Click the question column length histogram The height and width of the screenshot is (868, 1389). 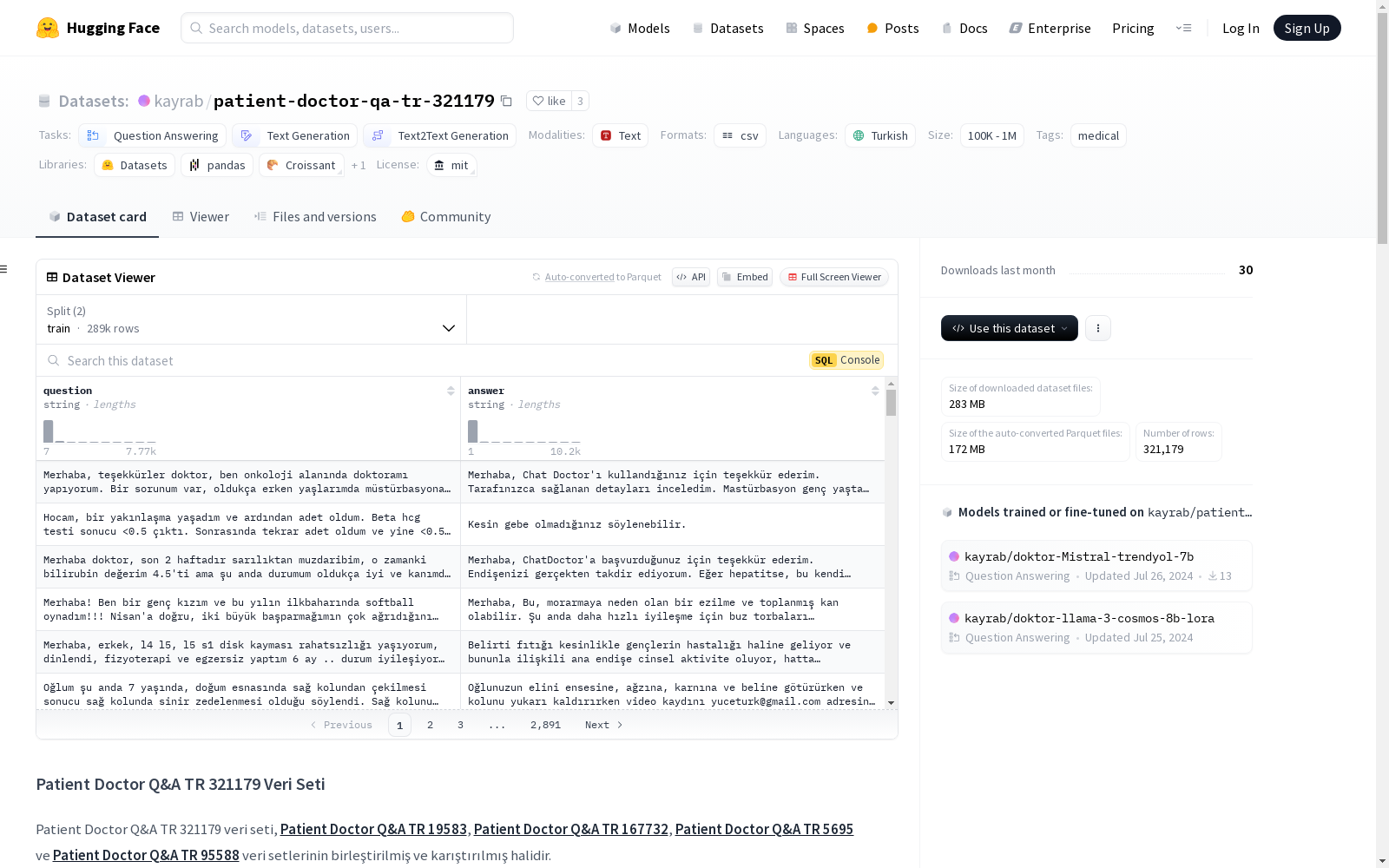tap(100, 431)
